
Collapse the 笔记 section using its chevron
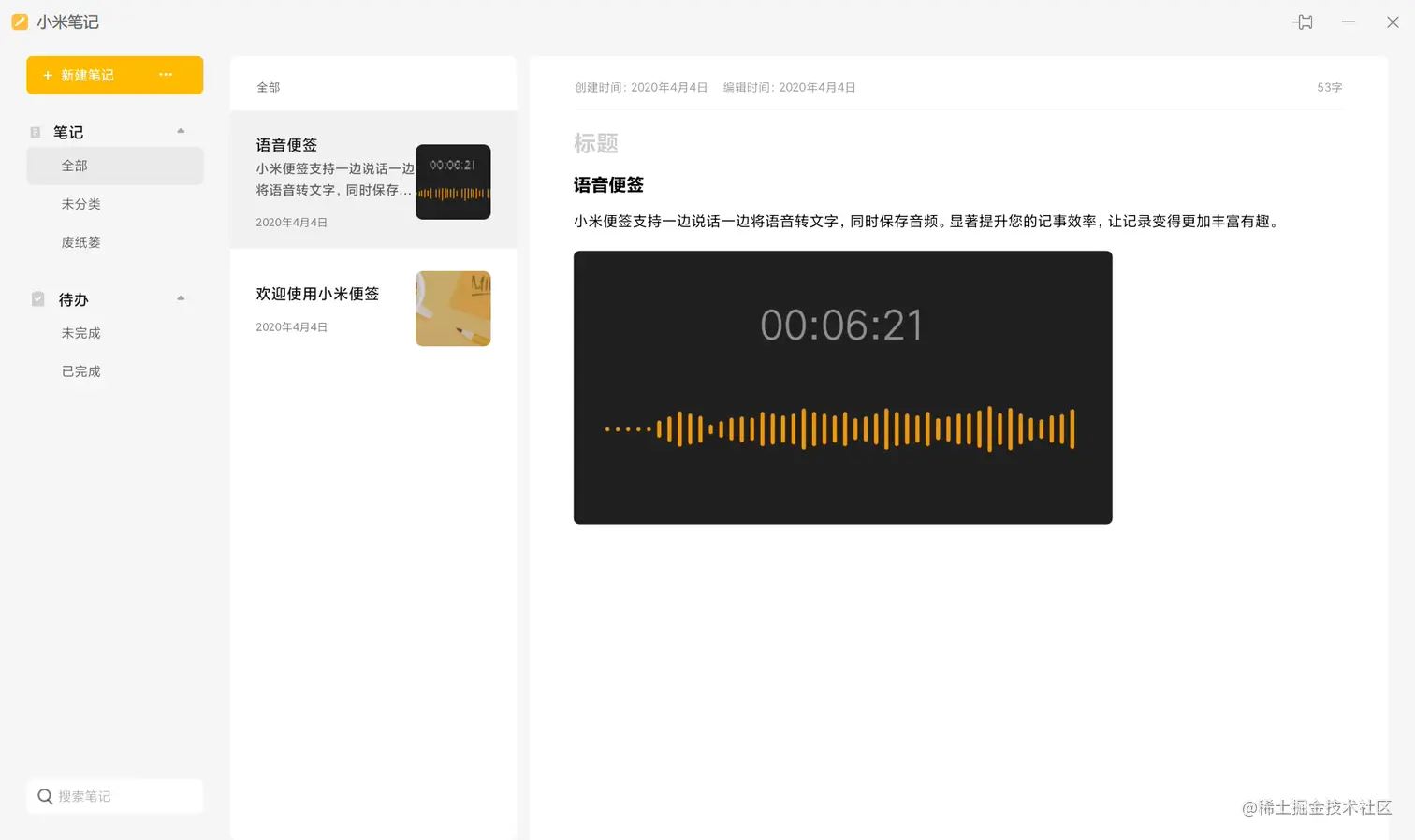pyautogui.click(x=181, y=131)
